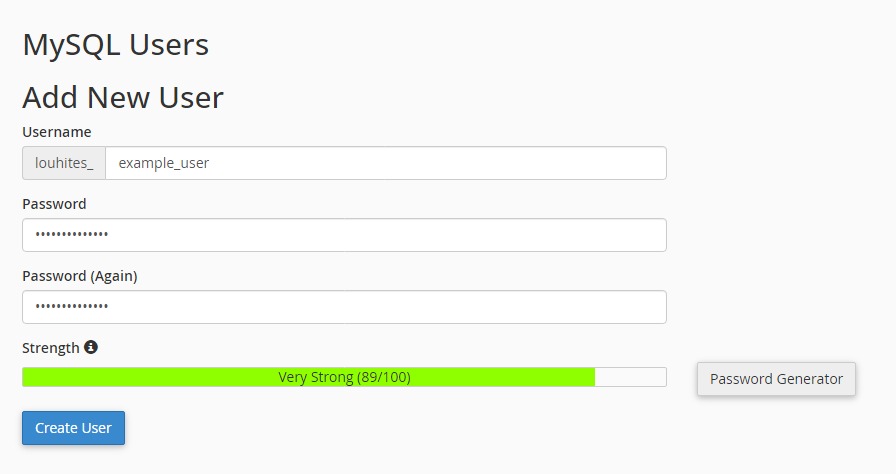
Task: Click the green filled portion of strength bar
Action: (x=150, y=377)
